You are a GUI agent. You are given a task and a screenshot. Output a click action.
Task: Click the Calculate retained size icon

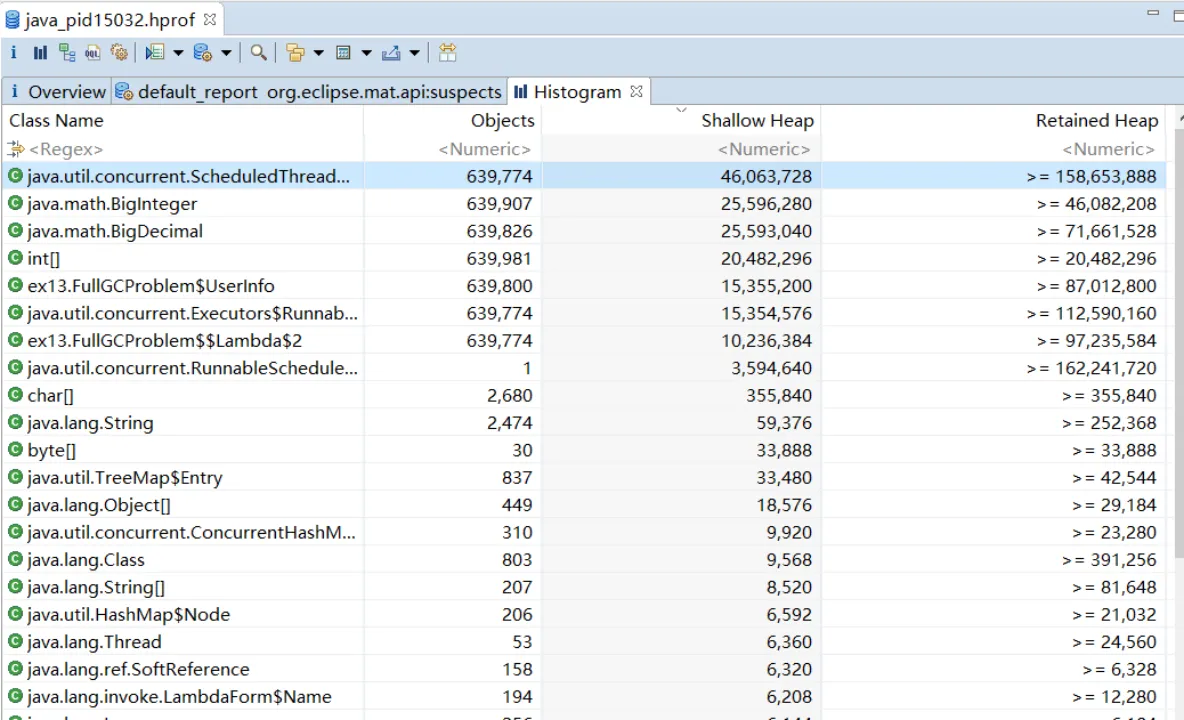344,52
